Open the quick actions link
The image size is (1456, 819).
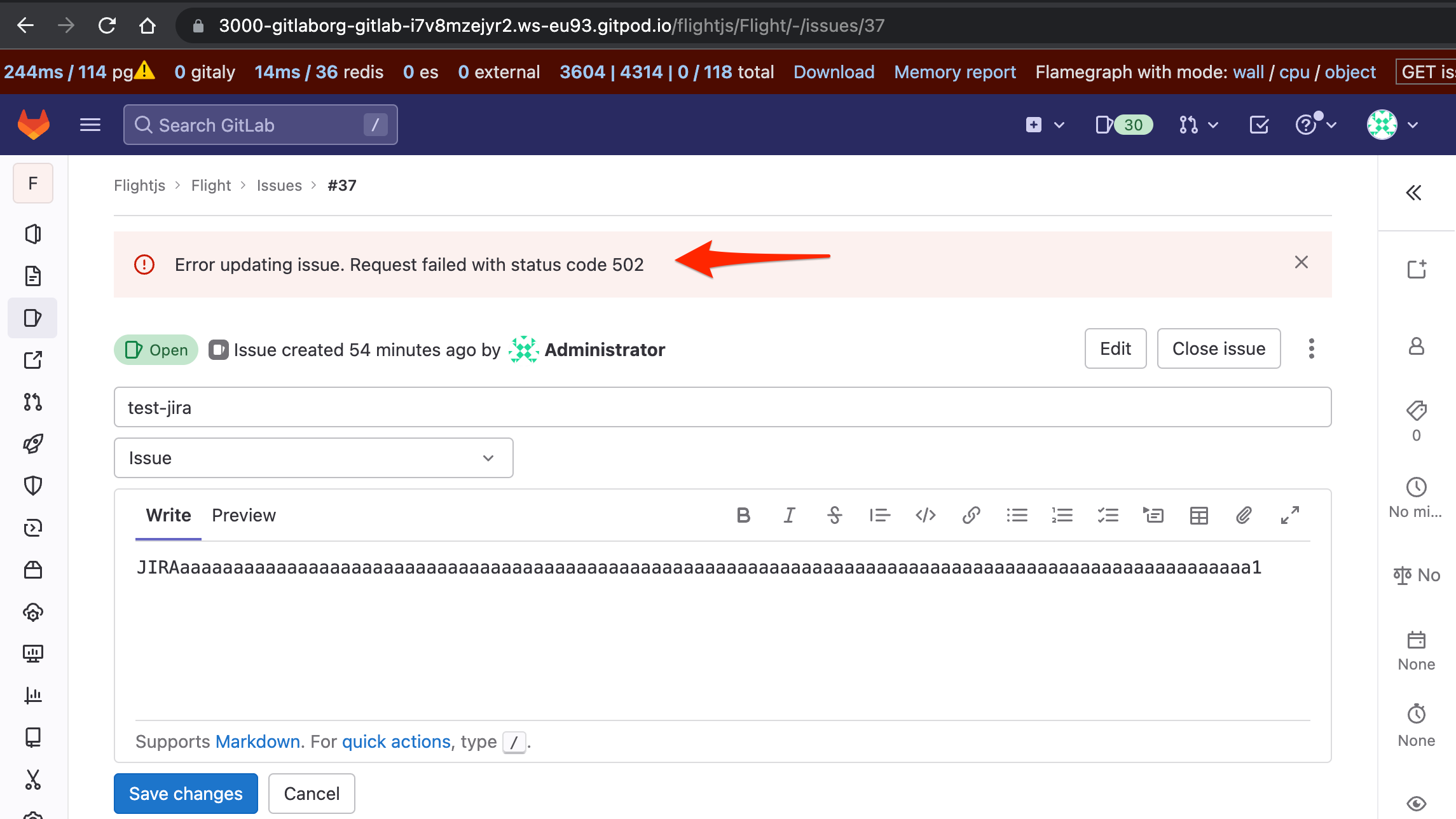(x=396, y=741)
